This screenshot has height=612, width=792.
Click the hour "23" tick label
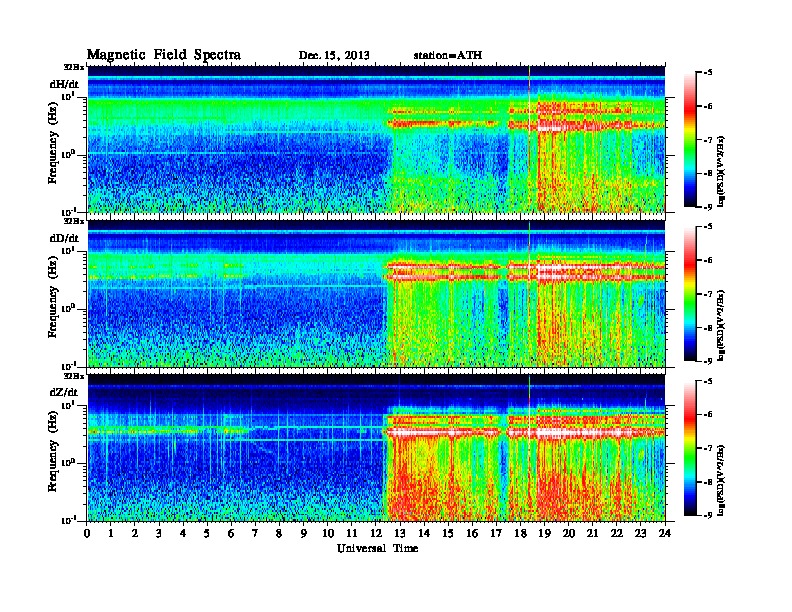pos(641,533)
